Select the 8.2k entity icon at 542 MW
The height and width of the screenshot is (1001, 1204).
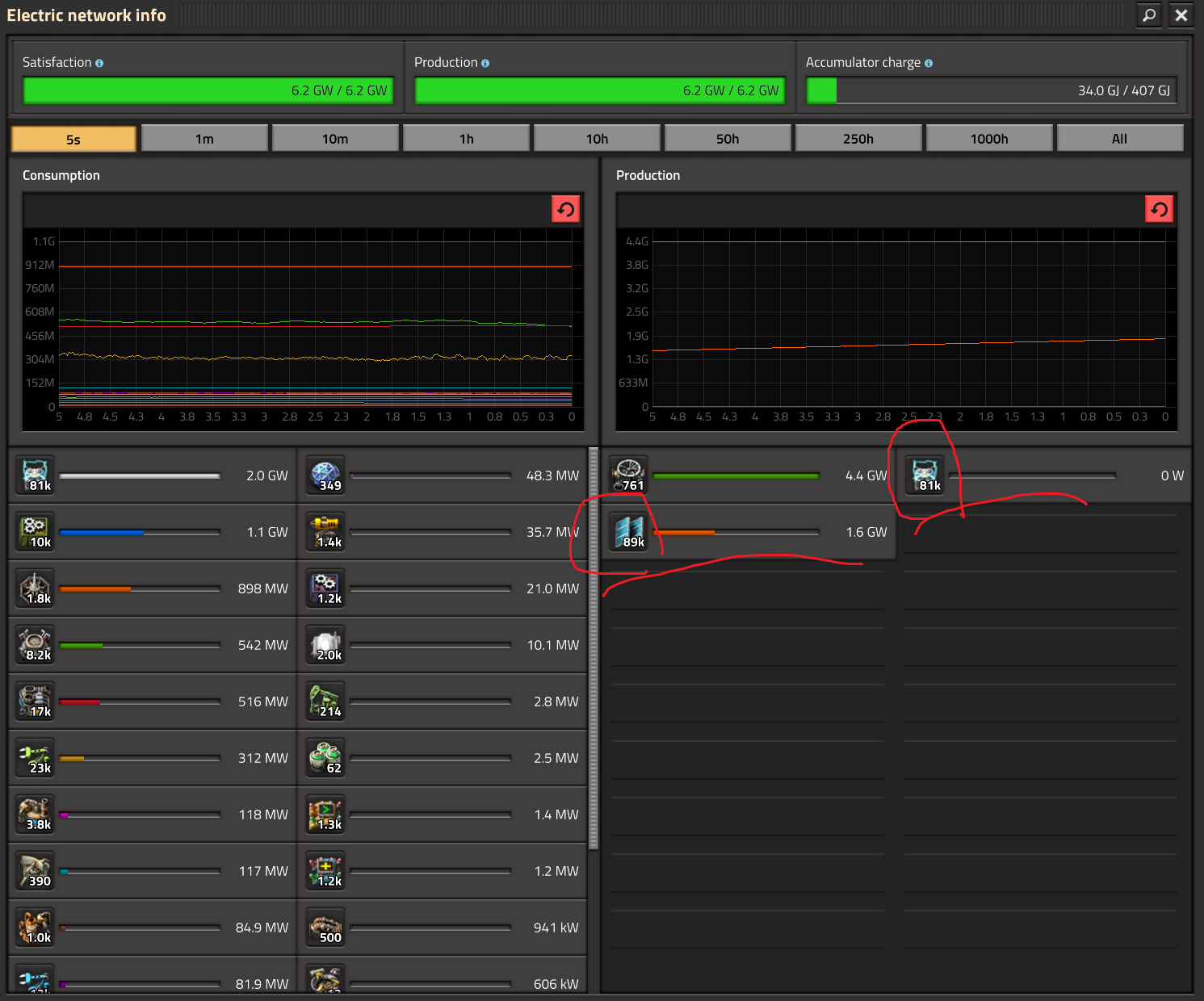tap(36, 645)
